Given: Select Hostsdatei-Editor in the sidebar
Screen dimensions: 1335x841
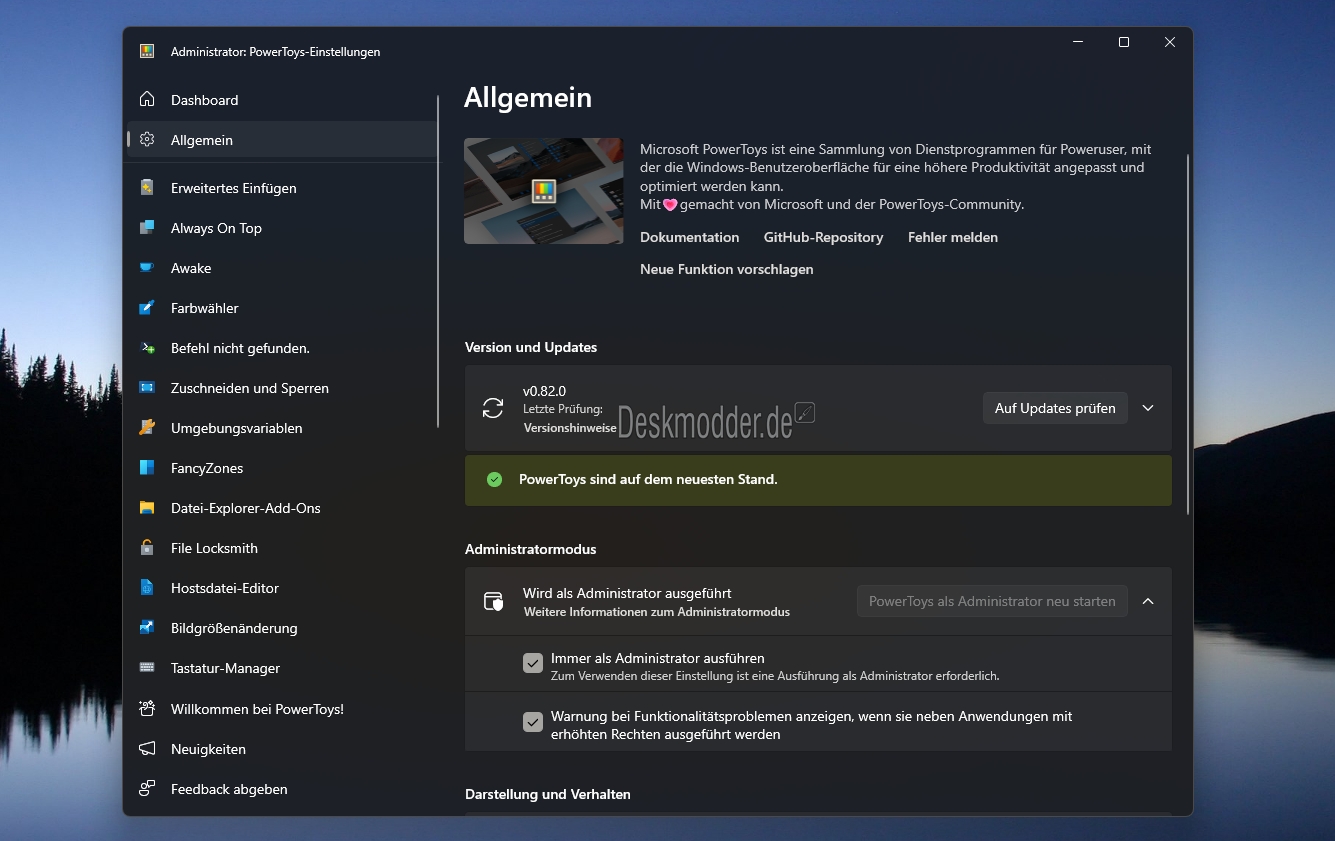Looking at the screenshot, I should pos(282,588).
